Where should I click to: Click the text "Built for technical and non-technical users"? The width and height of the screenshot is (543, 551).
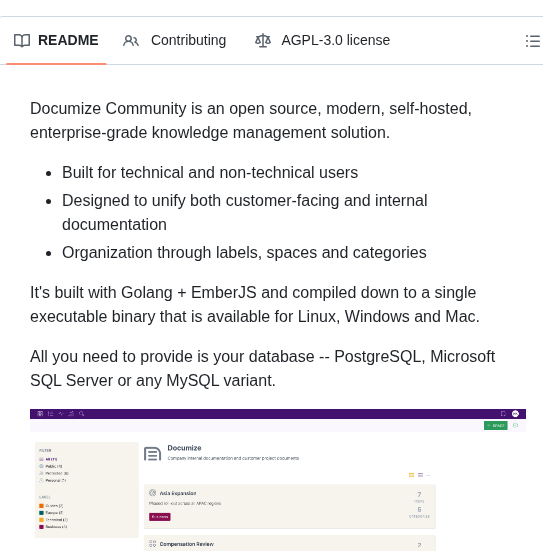tap(210, 173)
